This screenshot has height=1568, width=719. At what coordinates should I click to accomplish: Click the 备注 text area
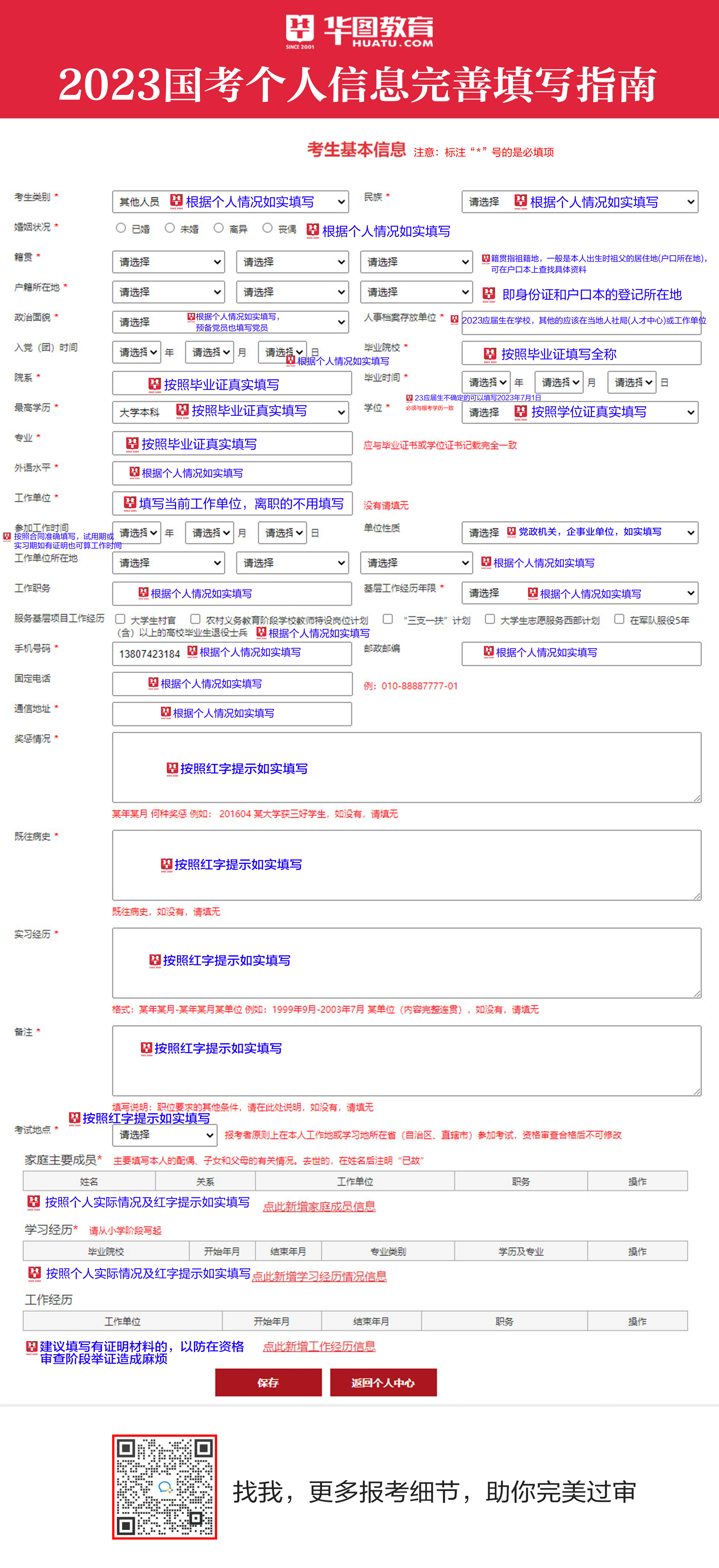tap(407, 1061)
